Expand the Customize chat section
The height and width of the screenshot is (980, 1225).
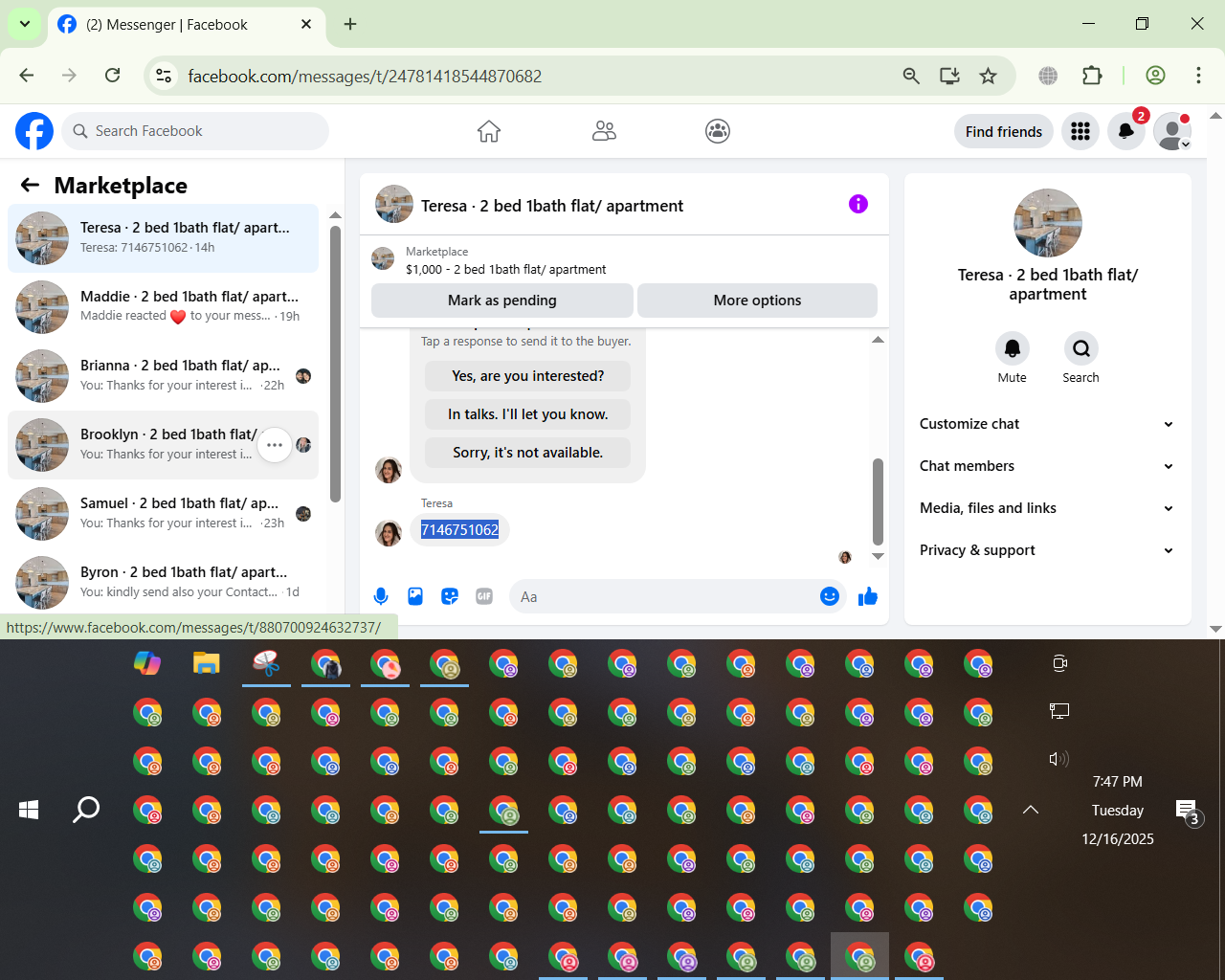[1047, 424]
